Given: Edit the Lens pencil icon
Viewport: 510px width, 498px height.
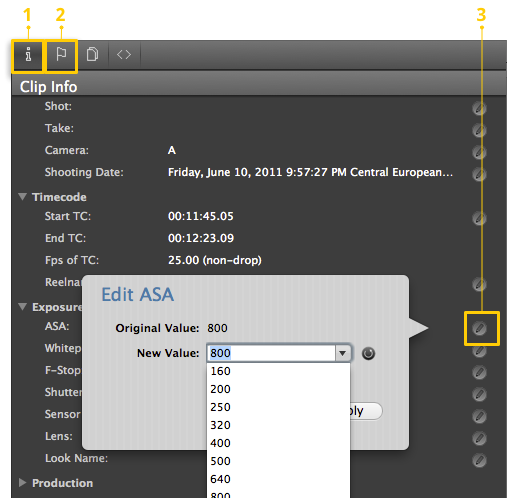Looking at the screenshot, I should (479, 438).
